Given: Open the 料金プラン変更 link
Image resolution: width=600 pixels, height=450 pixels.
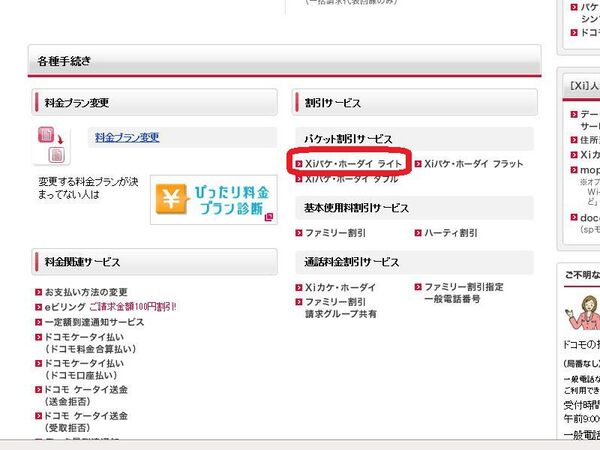Looking at the screenshot, I should click(127, 137).
